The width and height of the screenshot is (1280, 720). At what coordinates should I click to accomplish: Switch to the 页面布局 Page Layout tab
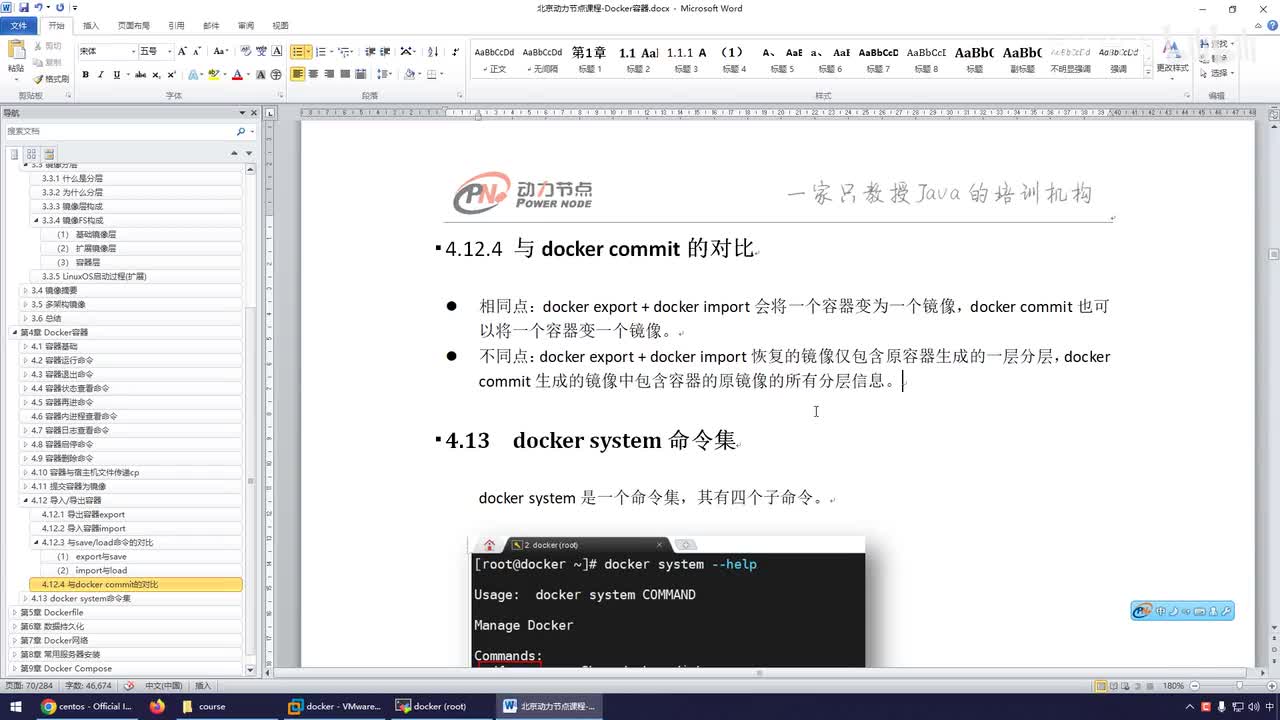pos(134,25)
